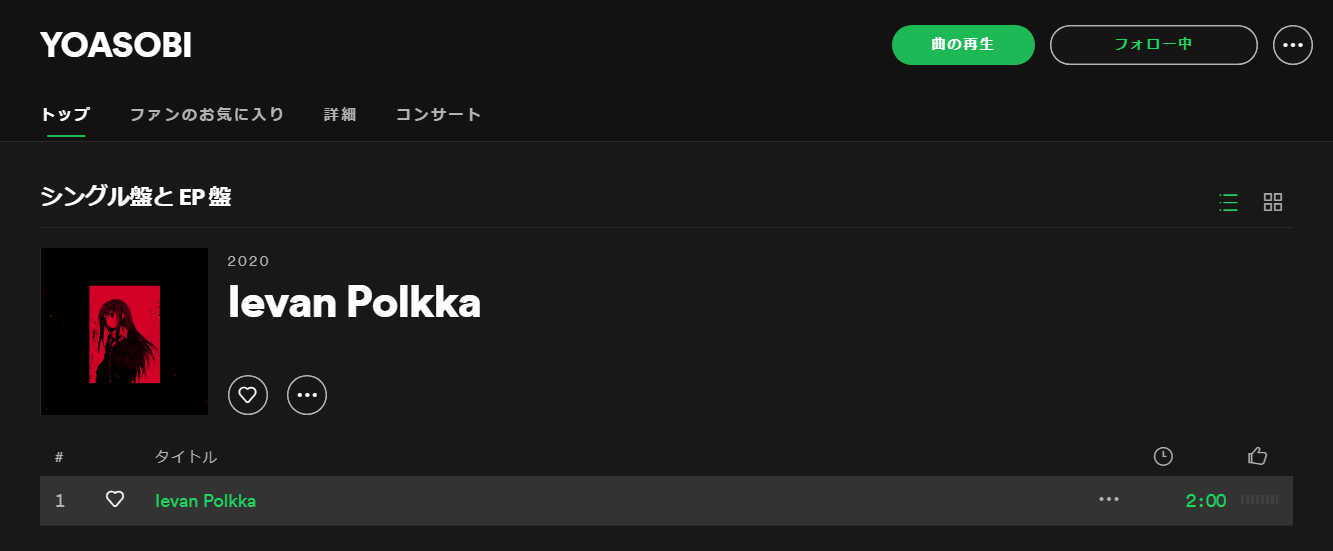Viewport: 1333px width, 551px height.
Task: Open album more options ellipsis
Action: click(307, 394)
